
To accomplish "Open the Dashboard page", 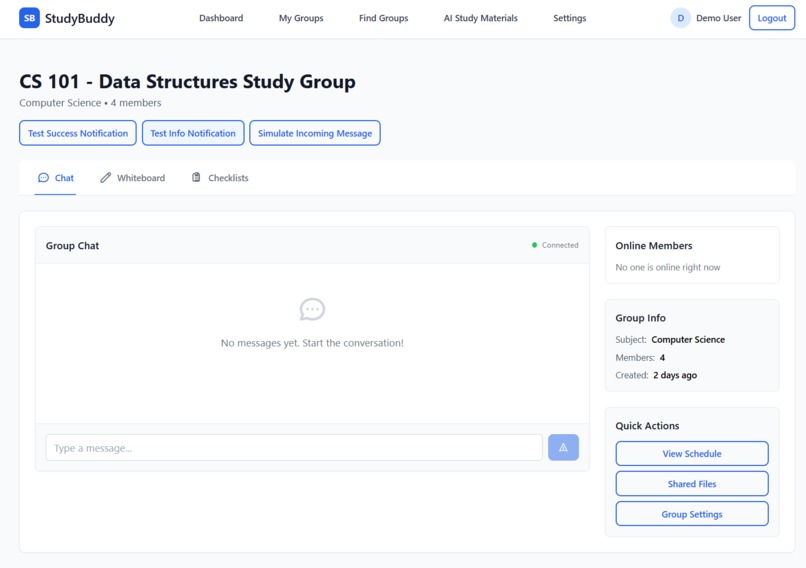I will pyautogui.click(x=221, y=18).
